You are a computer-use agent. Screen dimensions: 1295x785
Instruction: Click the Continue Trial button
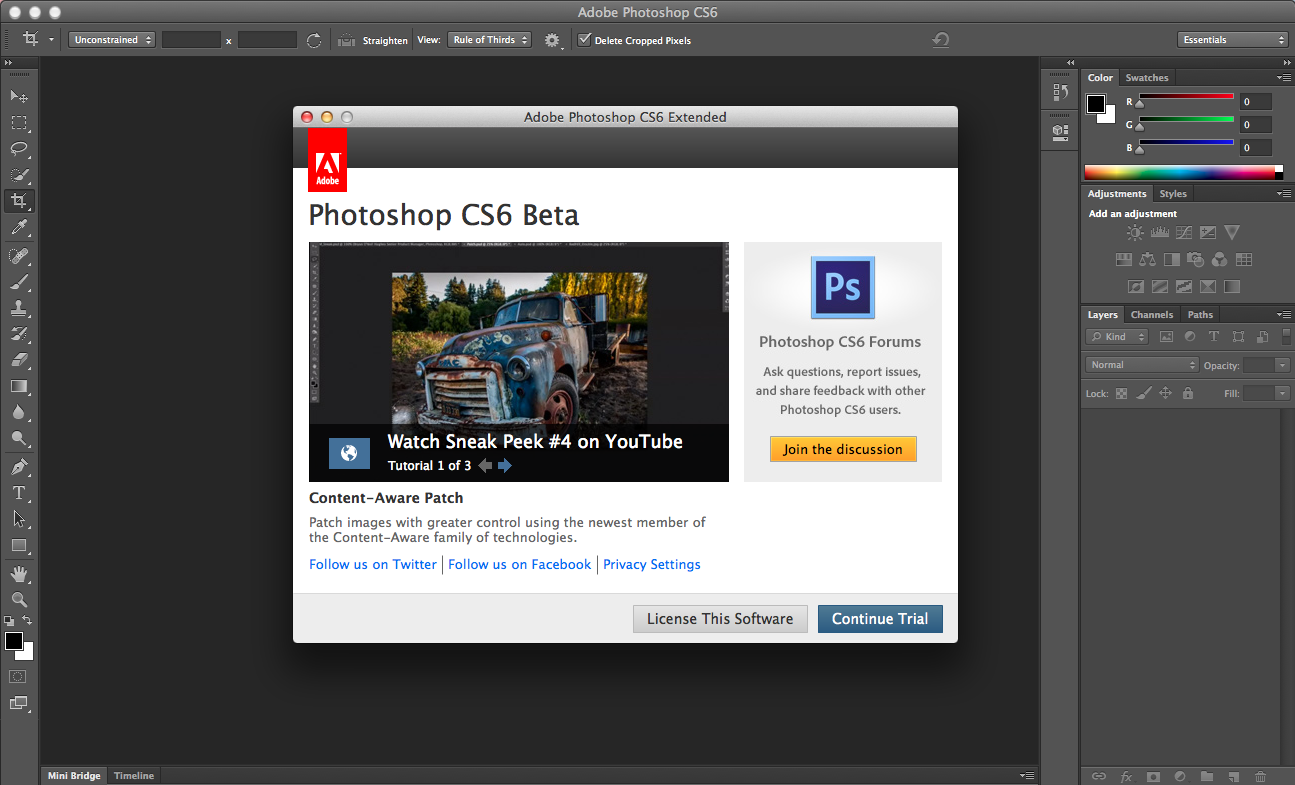pos(880,619)
